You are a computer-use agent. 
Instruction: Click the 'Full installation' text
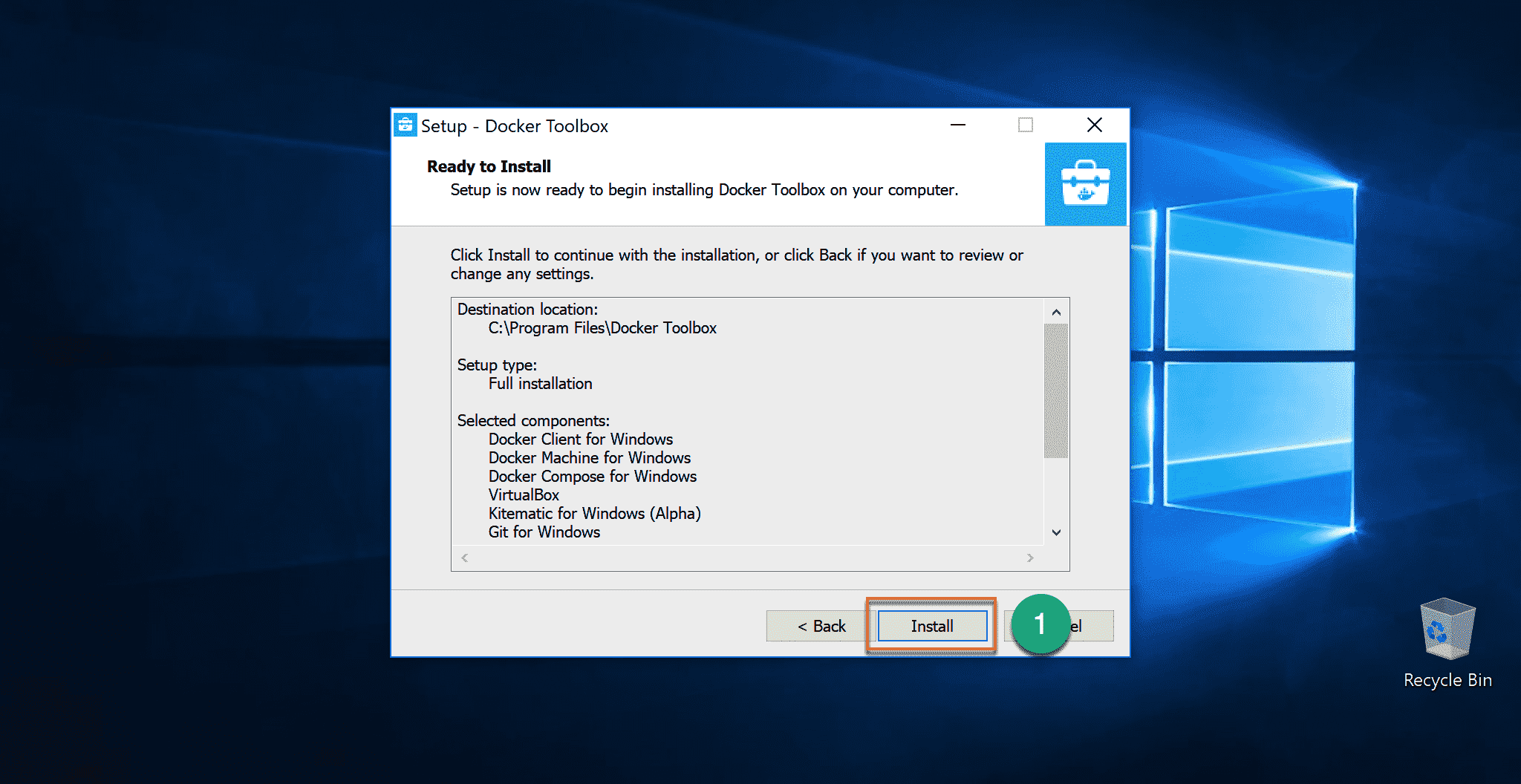click(541, 384)
